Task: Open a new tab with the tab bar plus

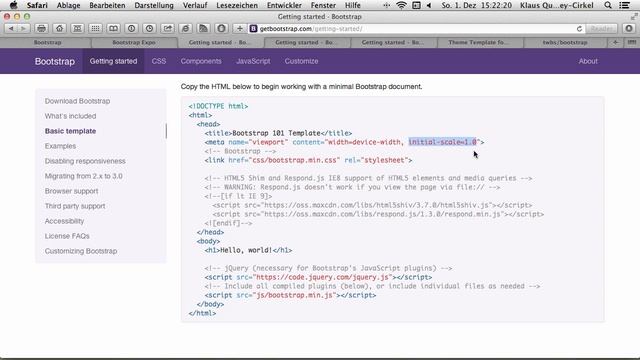Action: coord(616,42)
